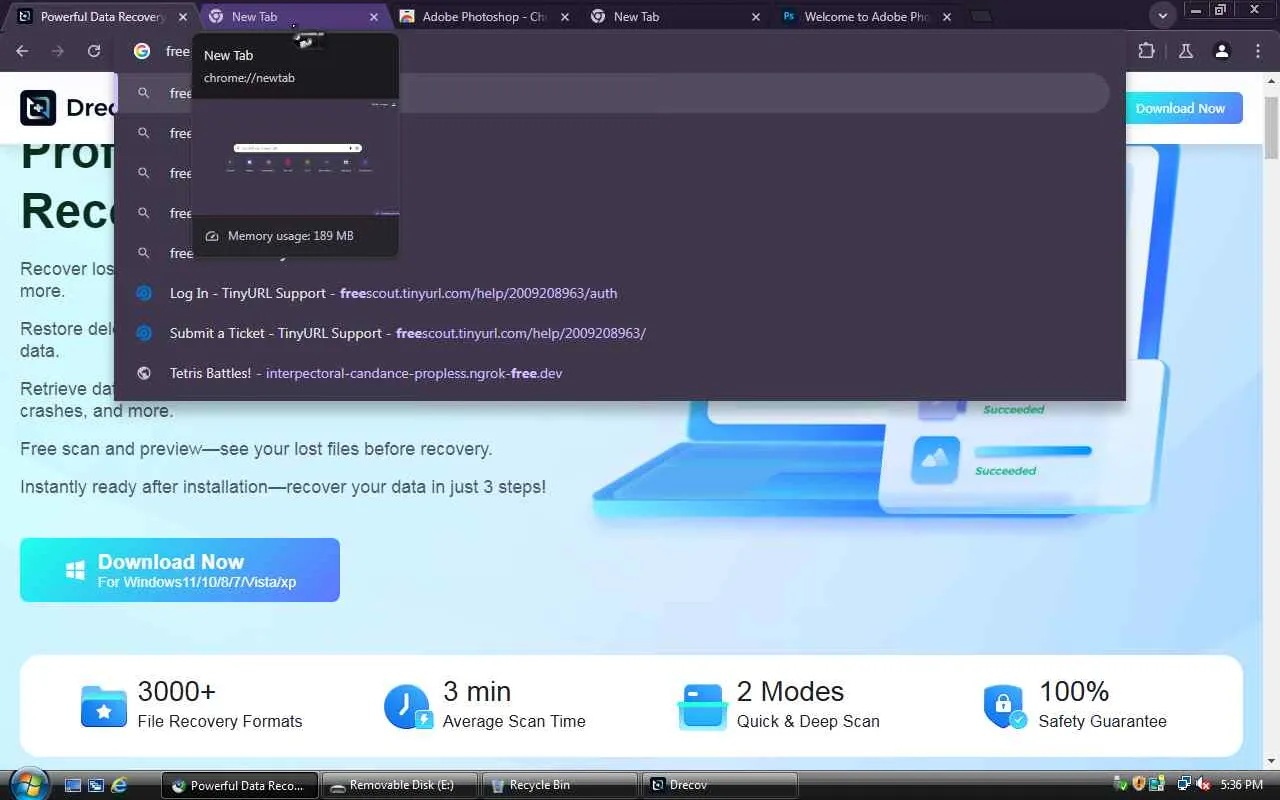The image size is (1280, 800).
Task: Open the tab search dropdown arrow
Action: pyautogui.click(x=1162, y=16)
